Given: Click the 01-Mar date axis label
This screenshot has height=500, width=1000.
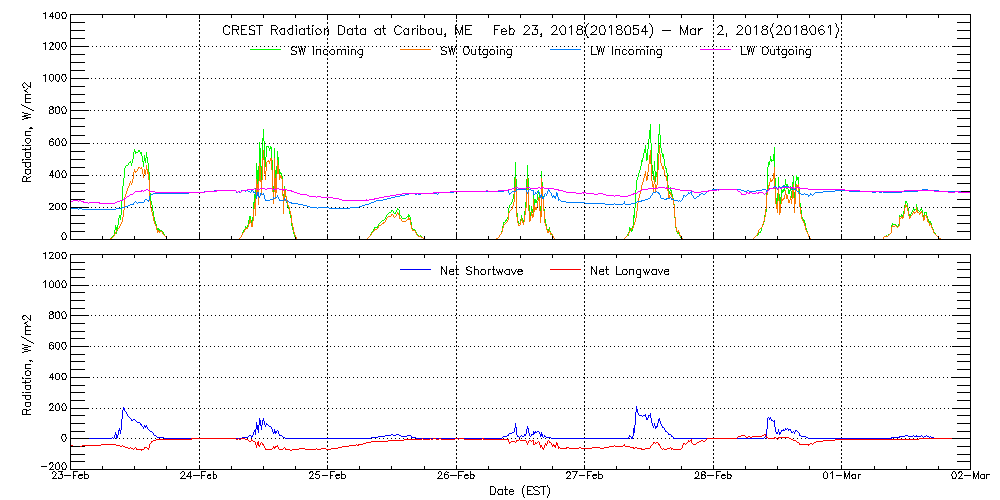Looking at the screenshot, I should coord(841,476).
